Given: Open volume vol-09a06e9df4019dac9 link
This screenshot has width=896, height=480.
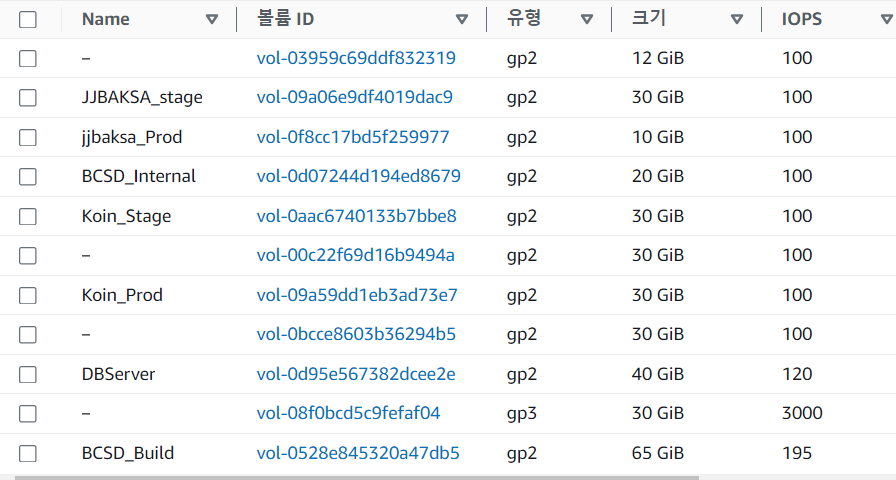Looking at the screenshot, I should tap(354, 97).
